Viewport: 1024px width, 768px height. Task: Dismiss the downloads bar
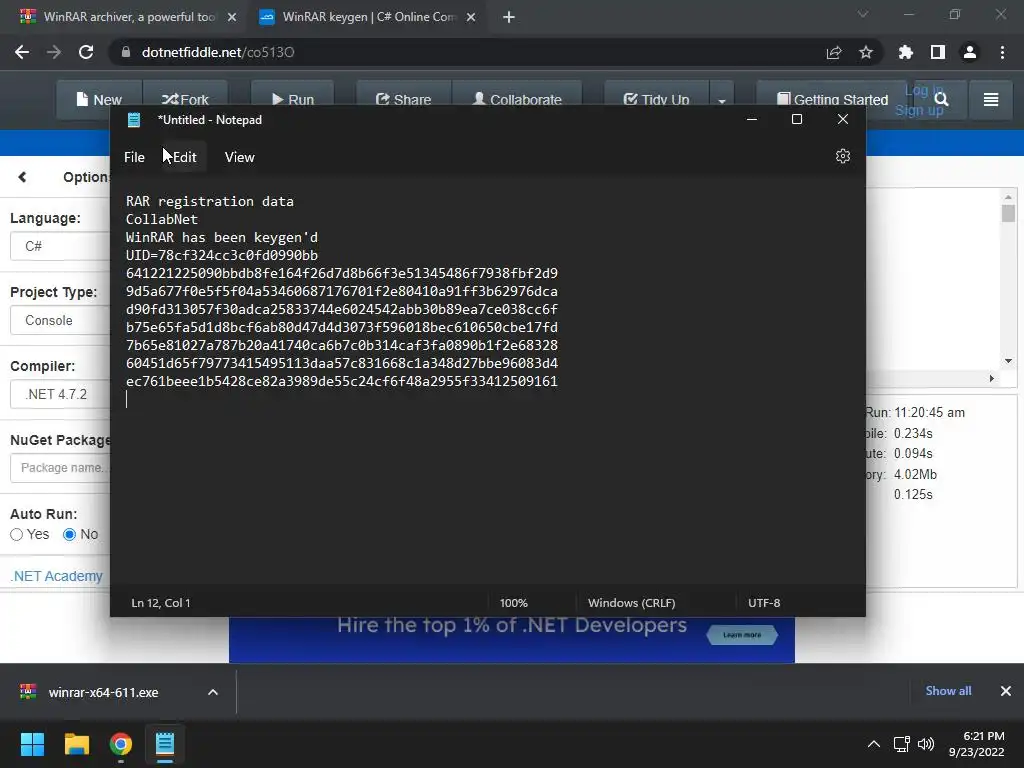tap(1006, 691)
